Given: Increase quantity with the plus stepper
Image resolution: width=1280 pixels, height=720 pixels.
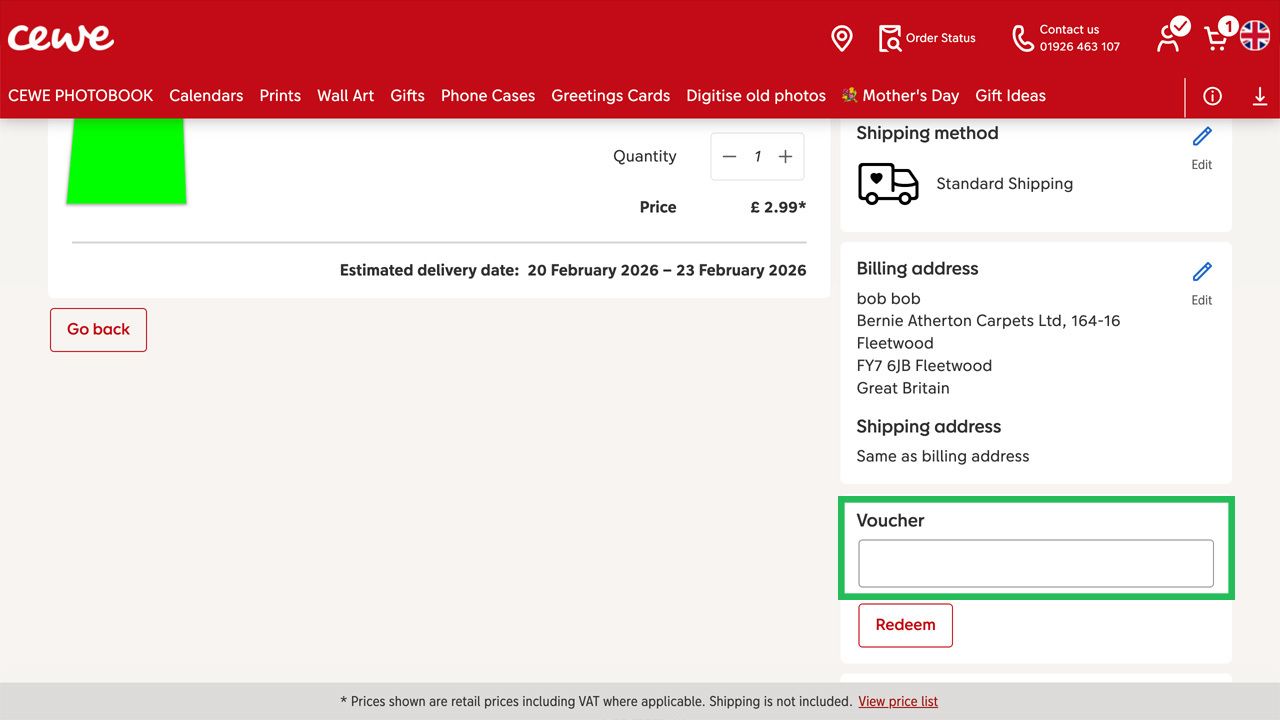Looking at the screenshot, I should 785,156.
